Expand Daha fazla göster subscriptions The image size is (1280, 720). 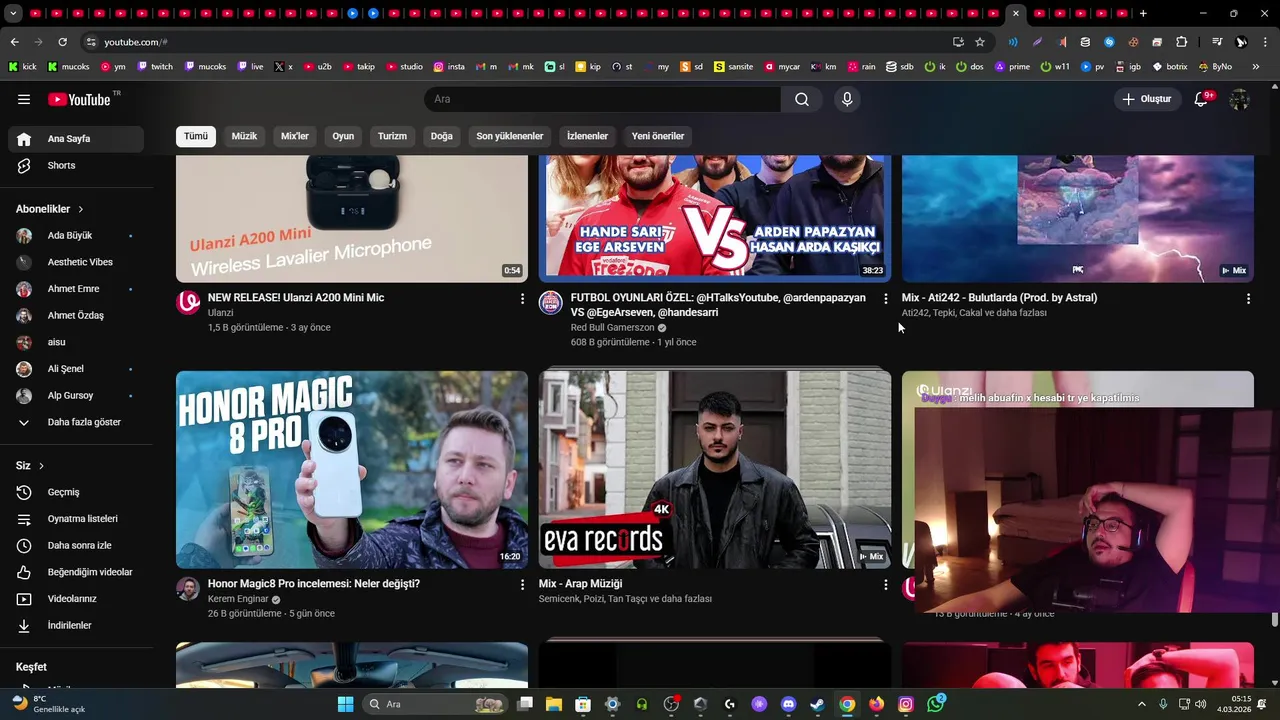pyautogui.click(x=76, y=422)
